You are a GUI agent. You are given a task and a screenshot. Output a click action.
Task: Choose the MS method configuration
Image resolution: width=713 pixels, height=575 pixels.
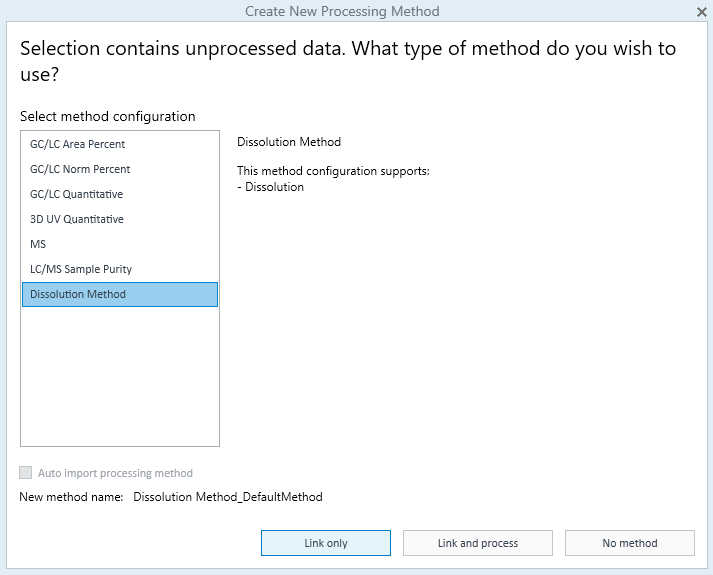tap(38, 244)
